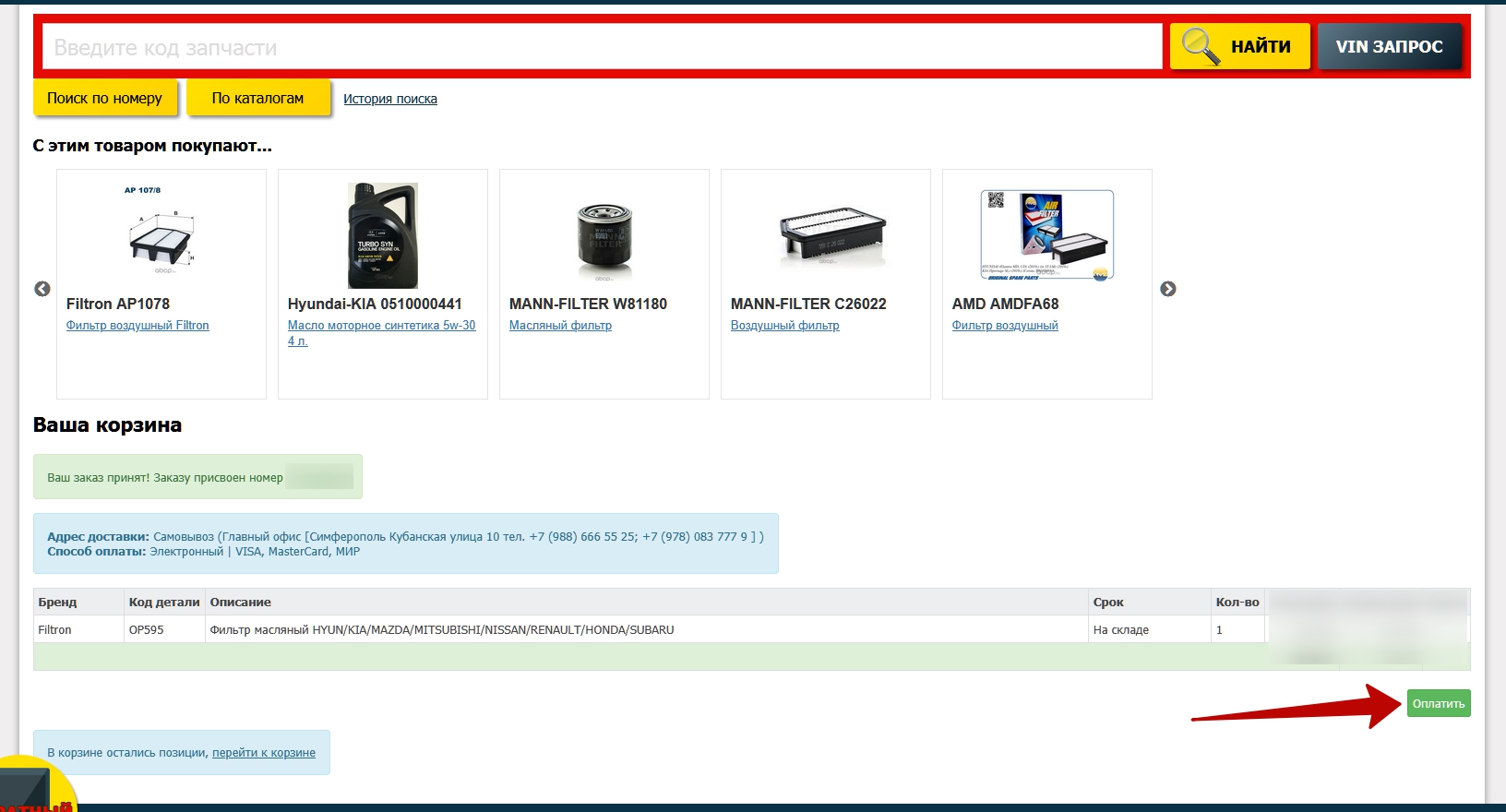Image resolution: width=1506 pixels, height=812 pixels.
Task: Follow the перейти к корзине link
Action: click(x=264, y=753)
